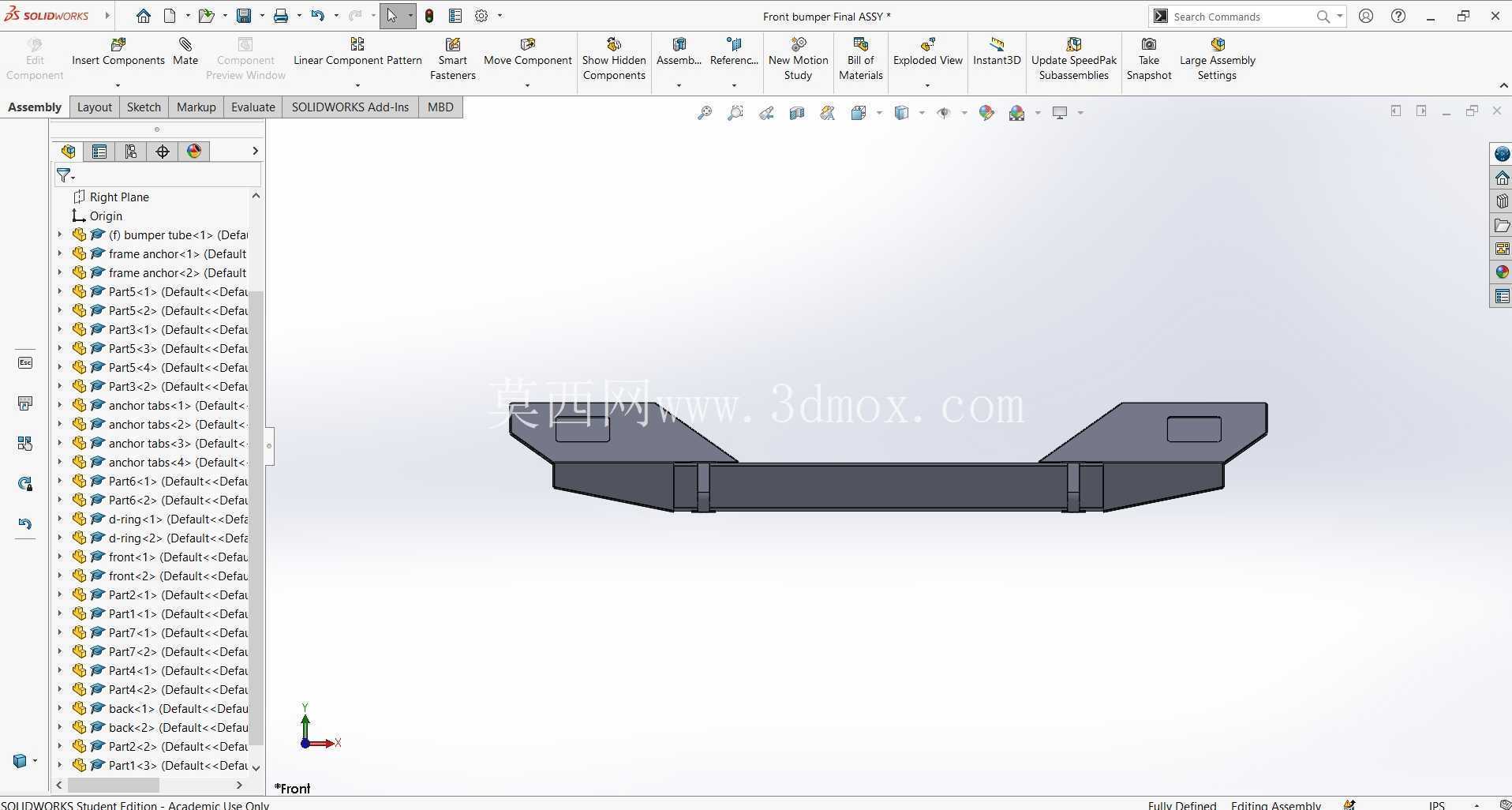Select the Mate tool
Screen dimensions: 1512x810
(x=185, y=52)
